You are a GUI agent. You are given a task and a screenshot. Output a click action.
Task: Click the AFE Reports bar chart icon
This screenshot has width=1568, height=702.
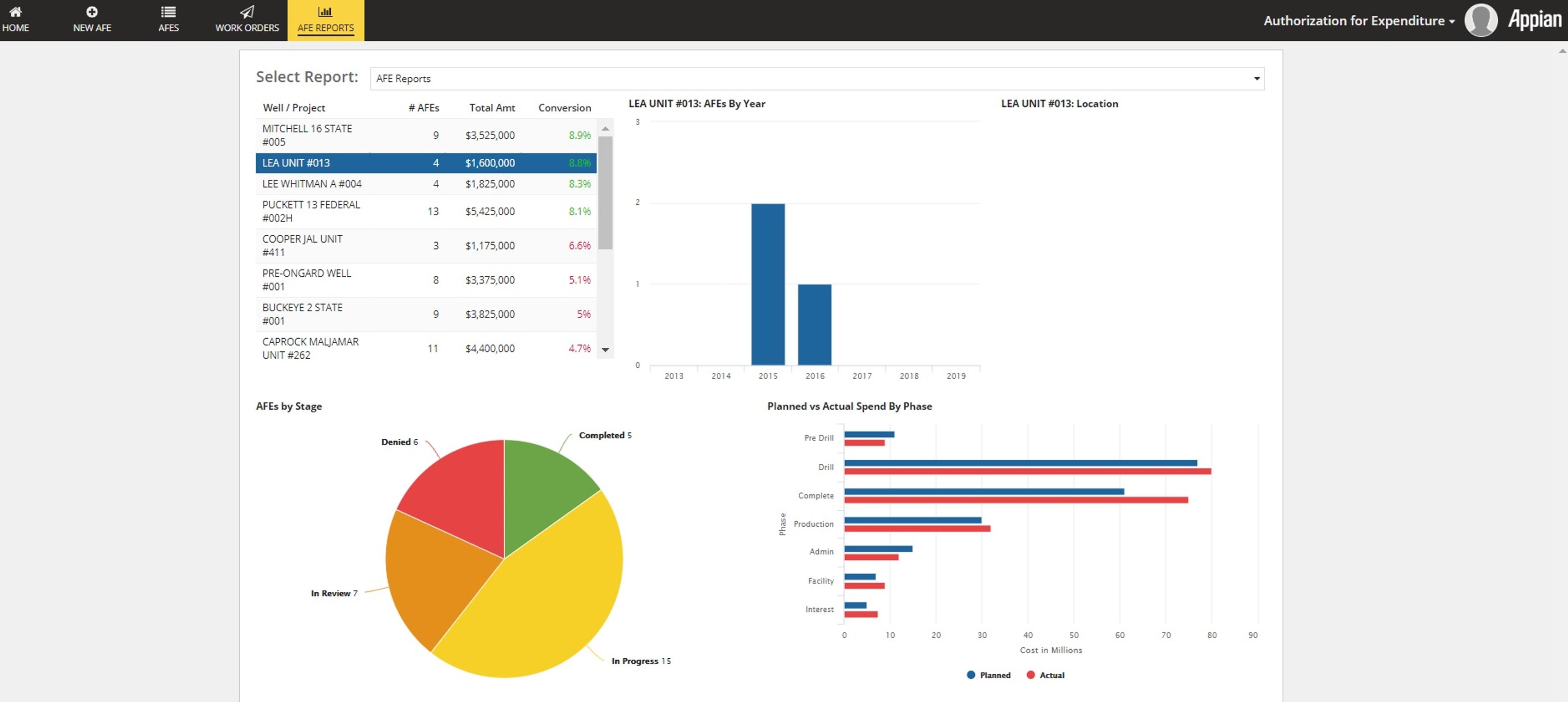click(325, 11)
